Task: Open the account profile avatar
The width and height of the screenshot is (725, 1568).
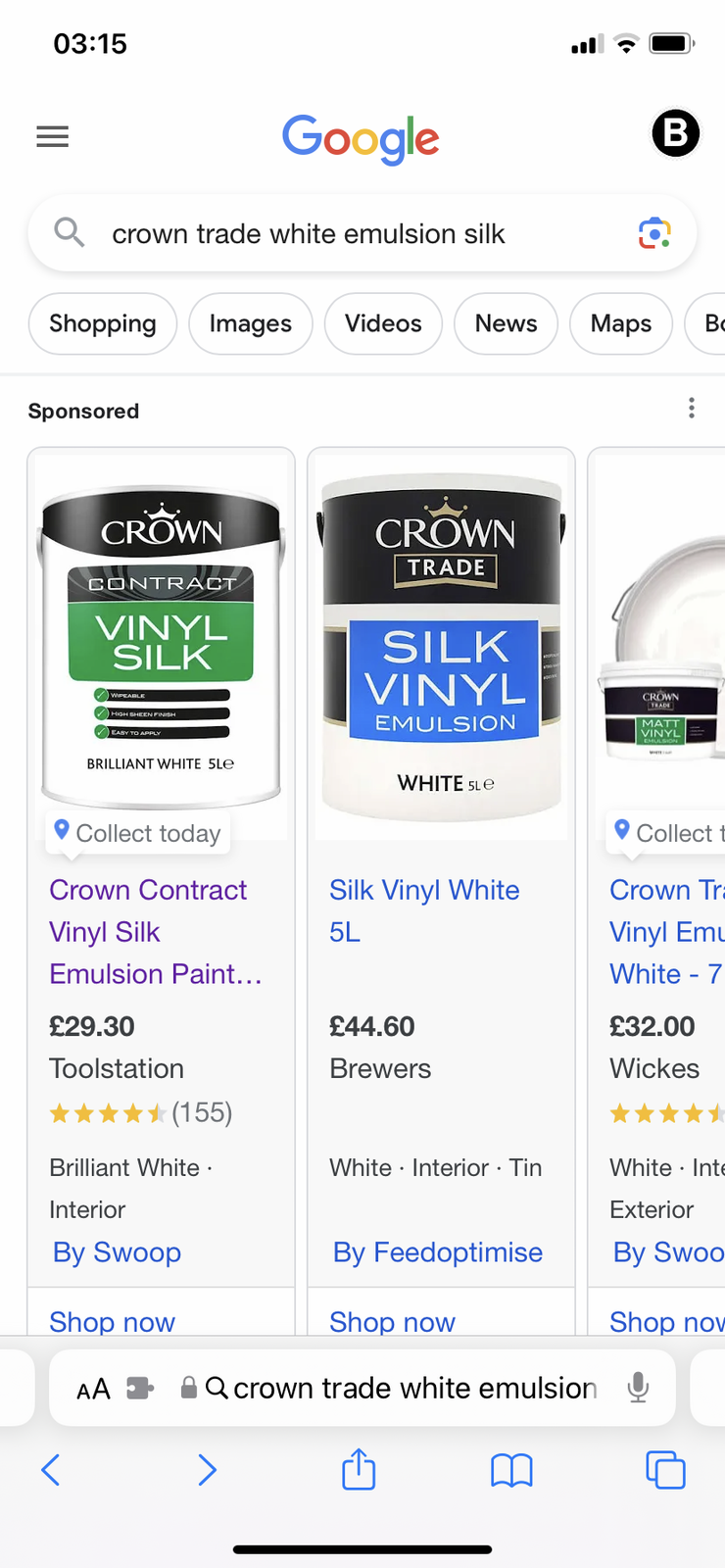Action: point(675,134)
